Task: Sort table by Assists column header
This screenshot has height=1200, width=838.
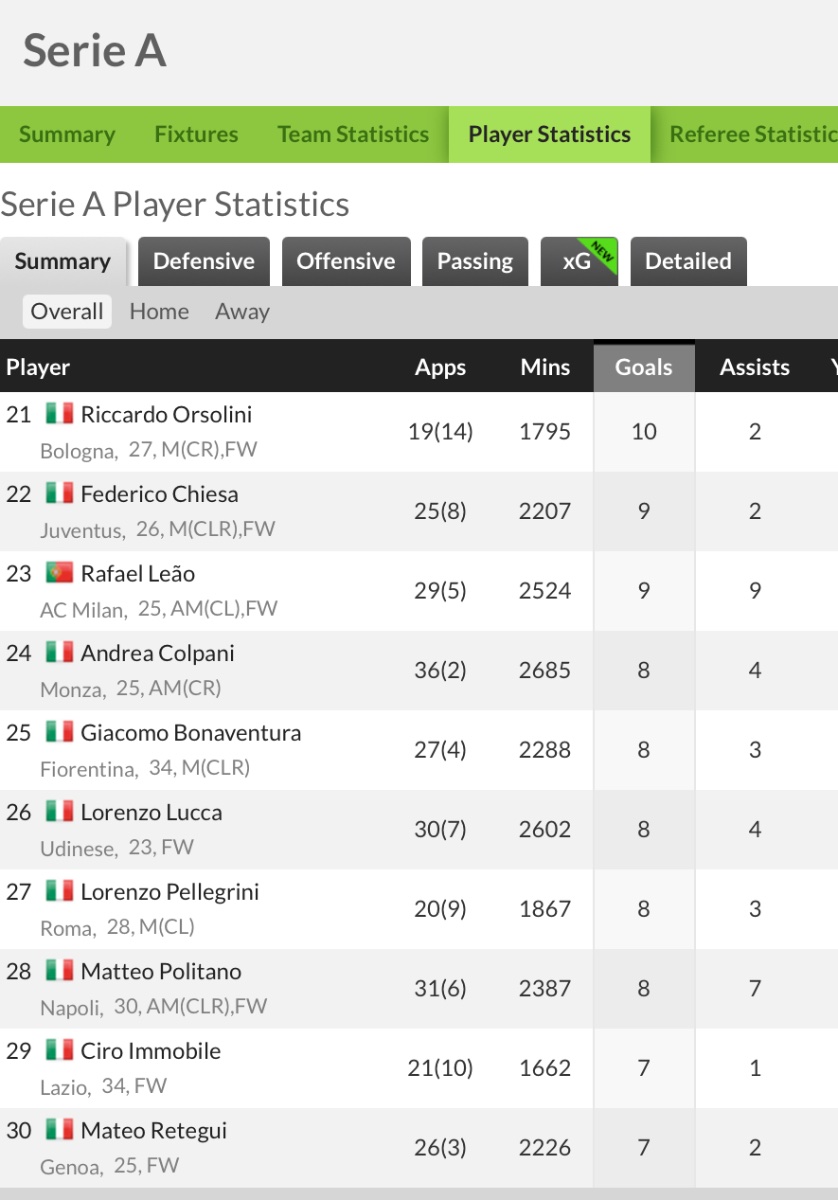Action: (755, 367)
